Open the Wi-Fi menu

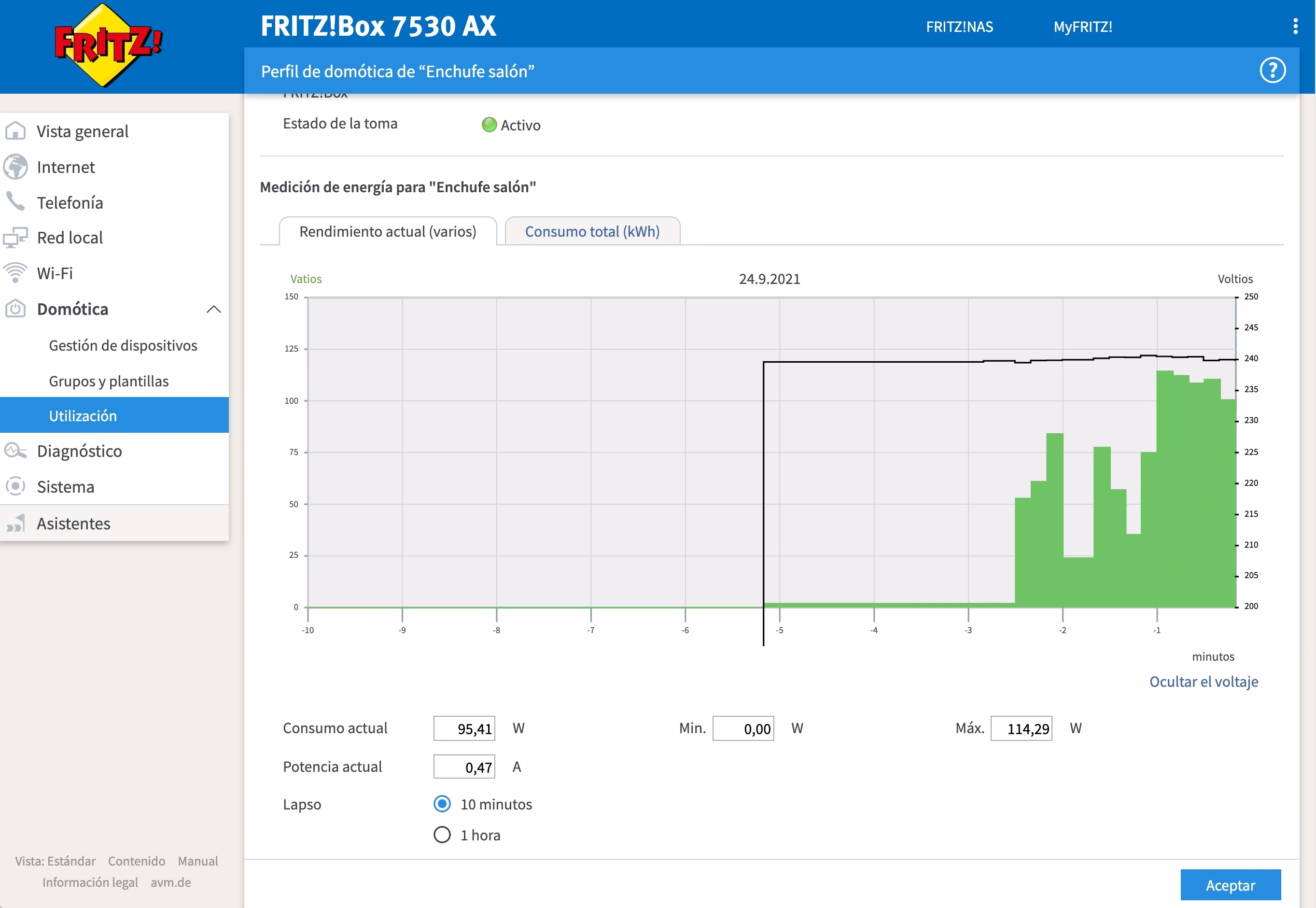point(114,273)
